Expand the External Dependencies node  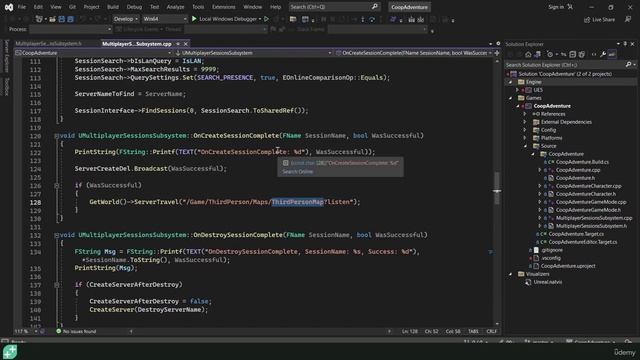pyautogui.click(x=525, y=122)
